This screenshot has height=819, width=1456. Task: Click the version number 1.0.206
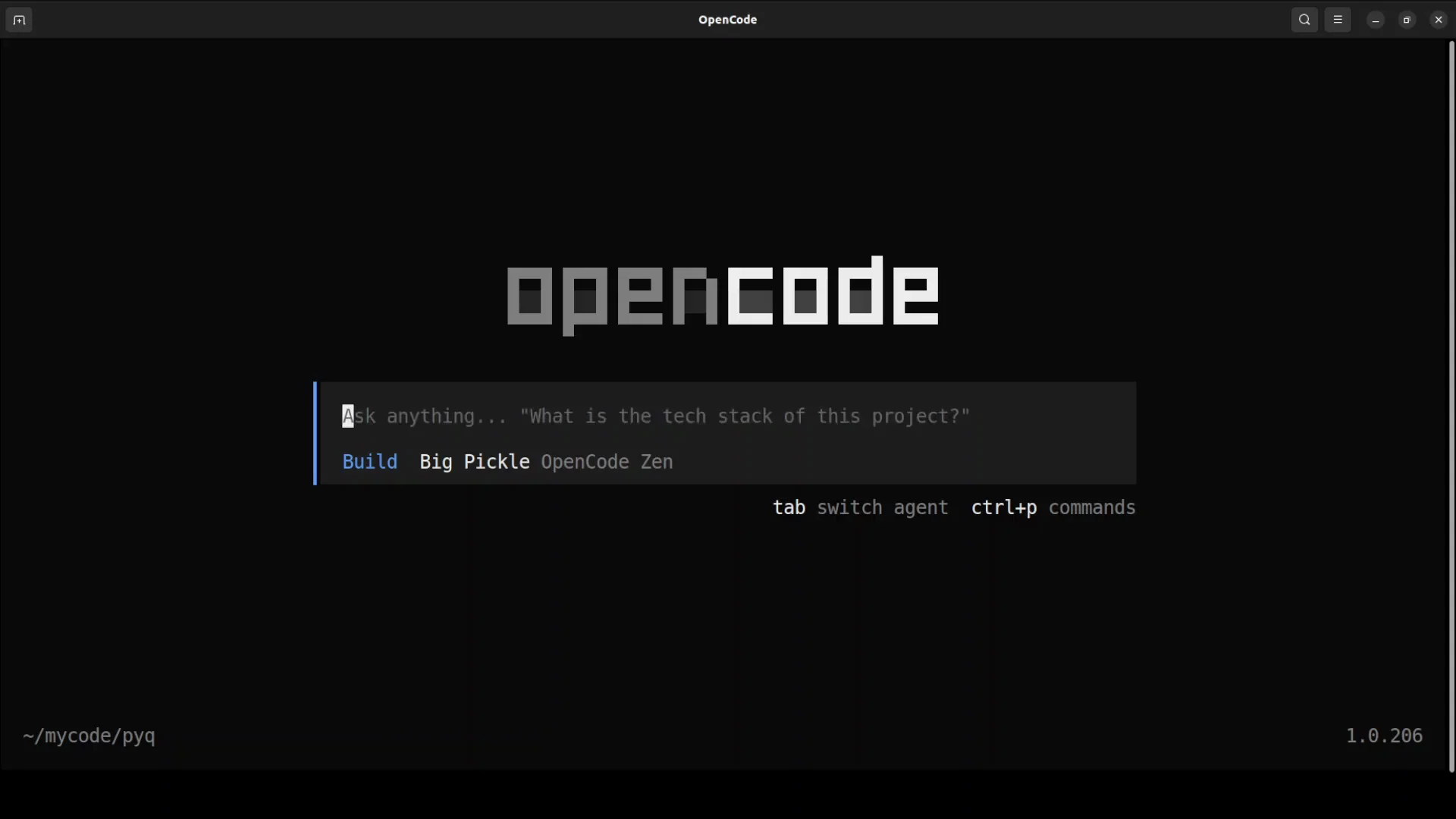1384,736
